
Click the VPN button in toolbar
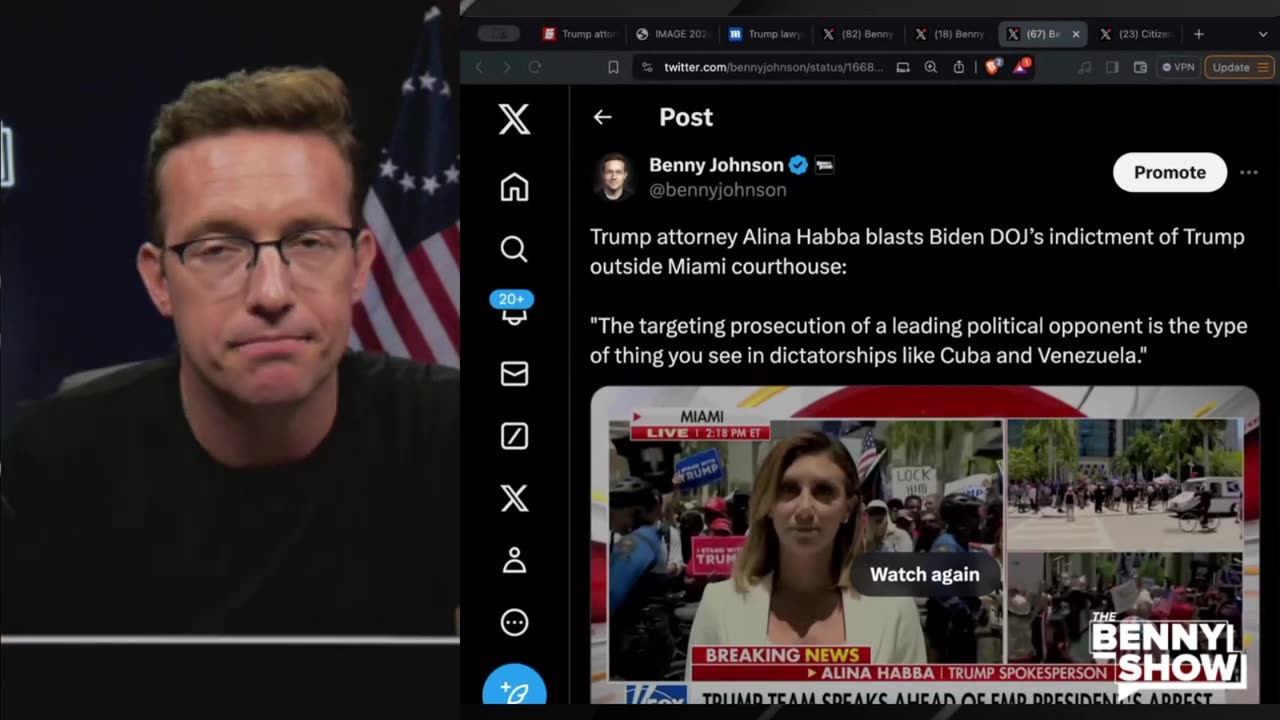coord(1178,67)
